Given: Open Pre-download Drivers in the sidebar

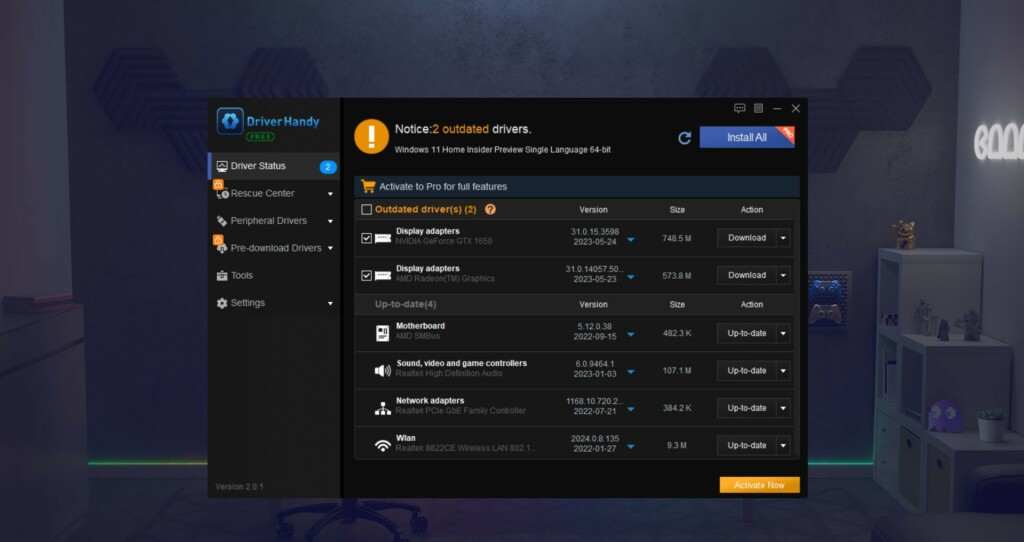Looking at the screenshot, I should 274,248.
